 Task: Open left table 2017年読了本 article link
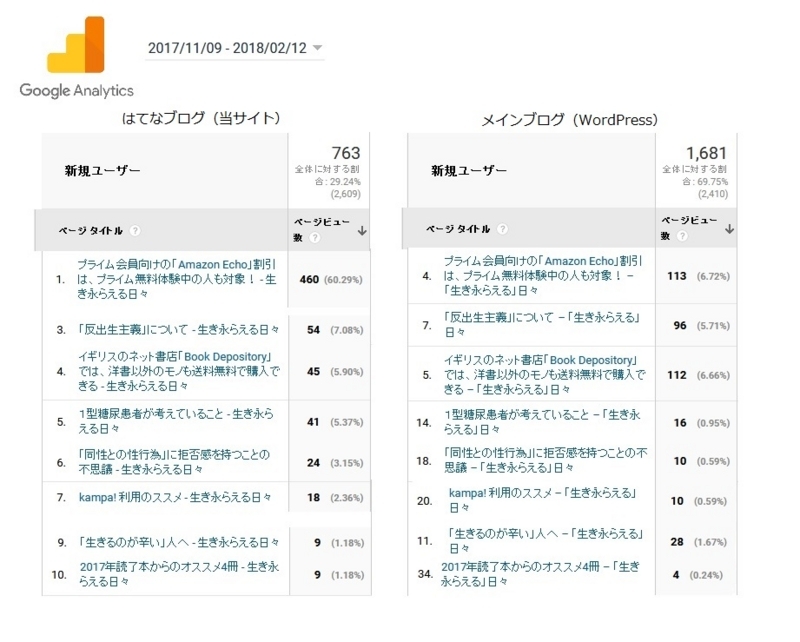point(179,574)
